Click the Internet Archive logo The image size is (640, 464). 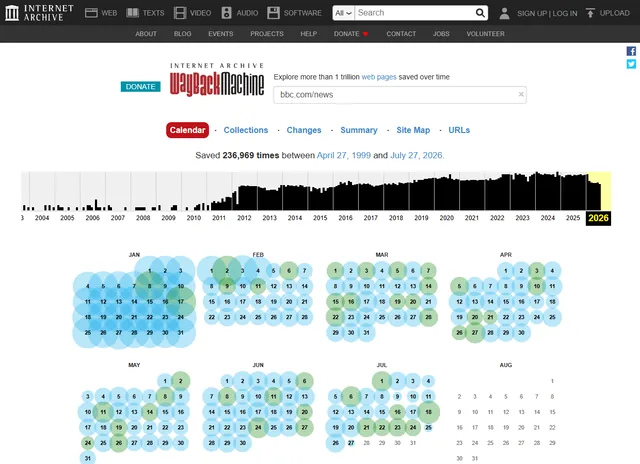(40, 13)
